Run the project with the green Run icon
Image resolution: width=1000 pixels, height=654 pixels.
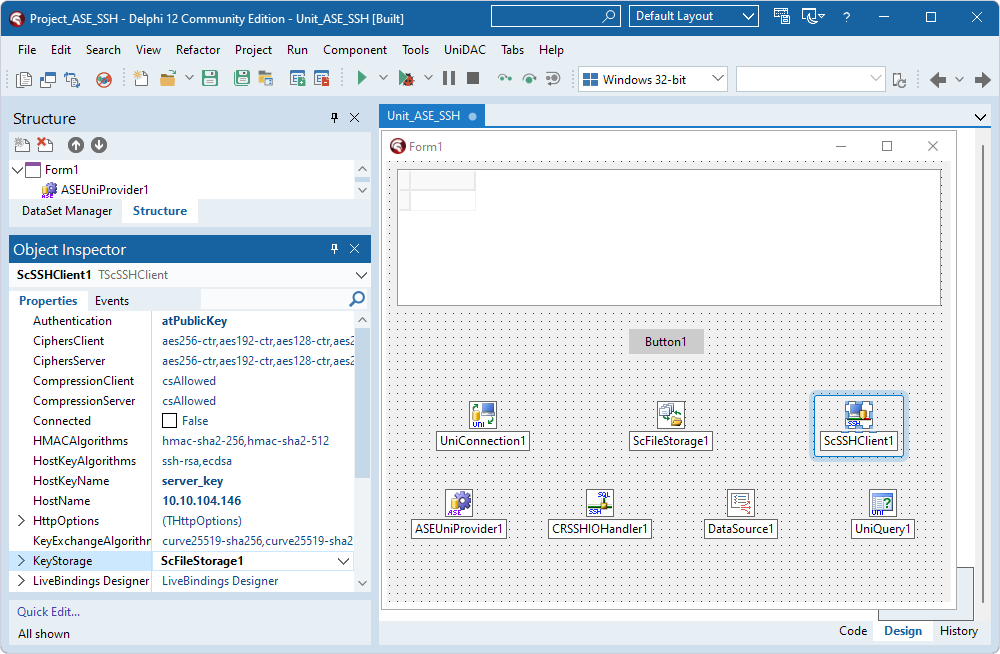pyautogui.click(x=361, y=77)
